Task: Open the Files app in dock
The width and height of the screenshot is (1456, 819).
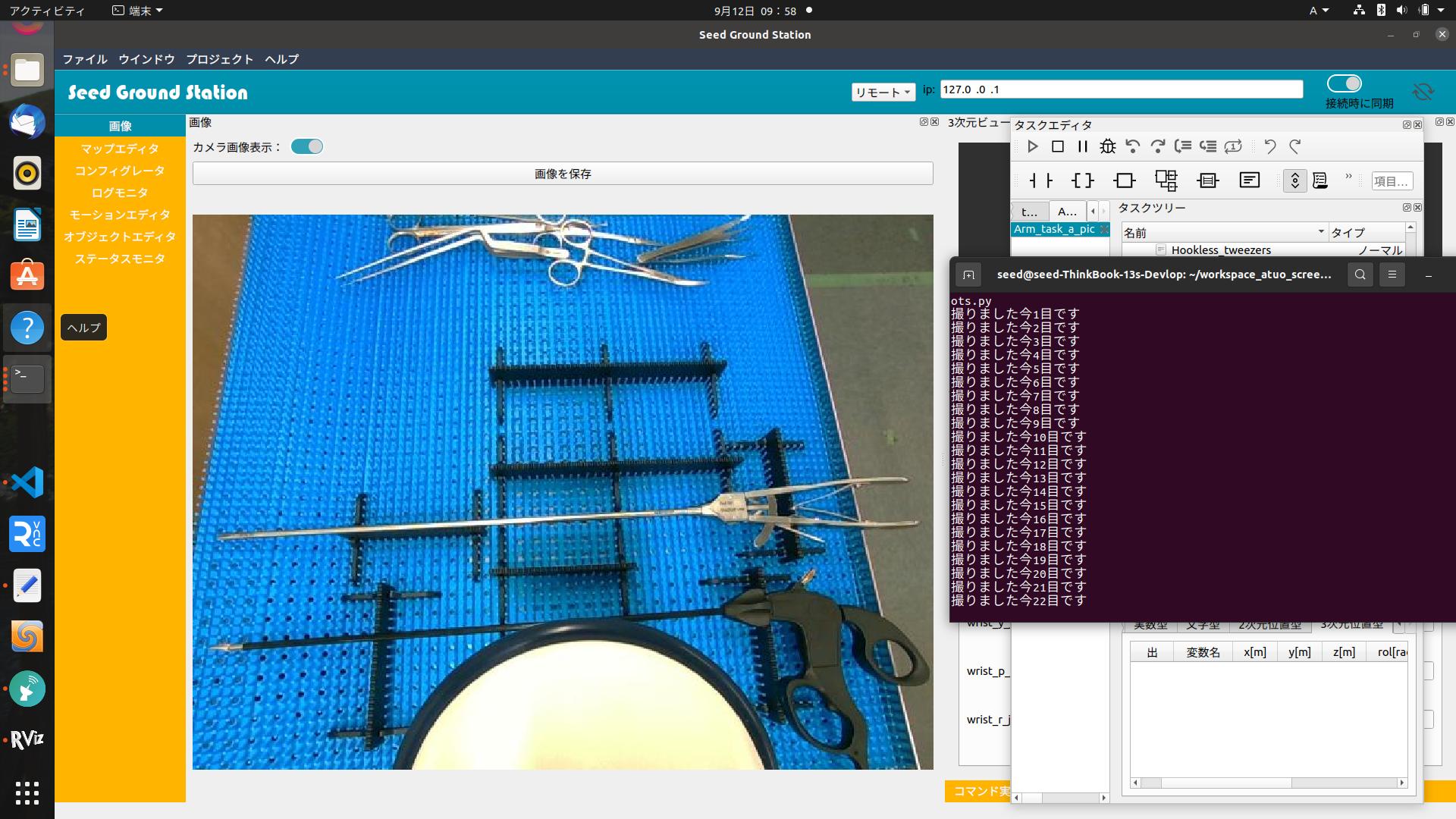Action: [x=27, y=71]
